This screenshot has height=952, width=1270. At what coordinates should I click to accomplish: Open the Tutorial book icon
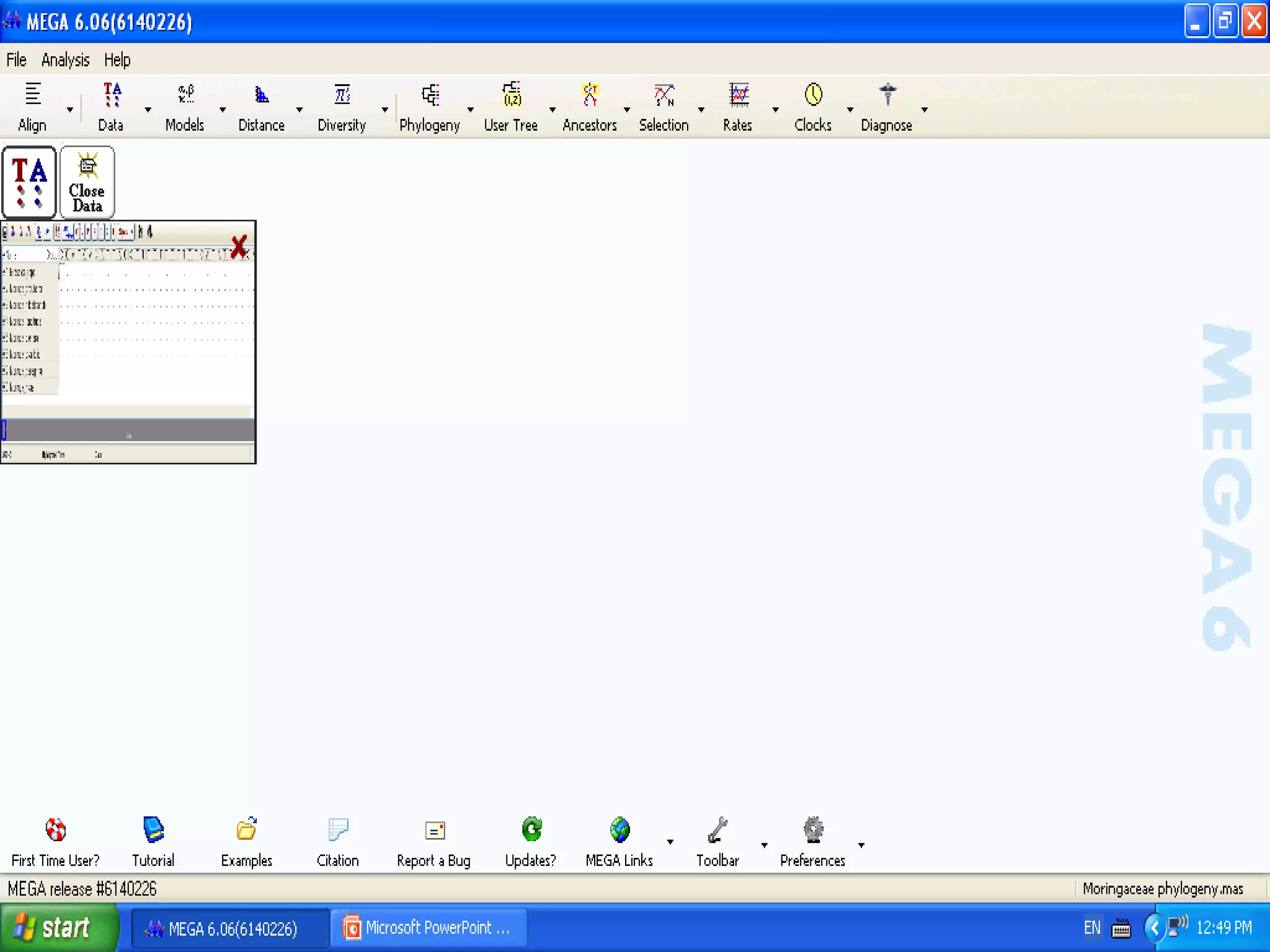153,831
